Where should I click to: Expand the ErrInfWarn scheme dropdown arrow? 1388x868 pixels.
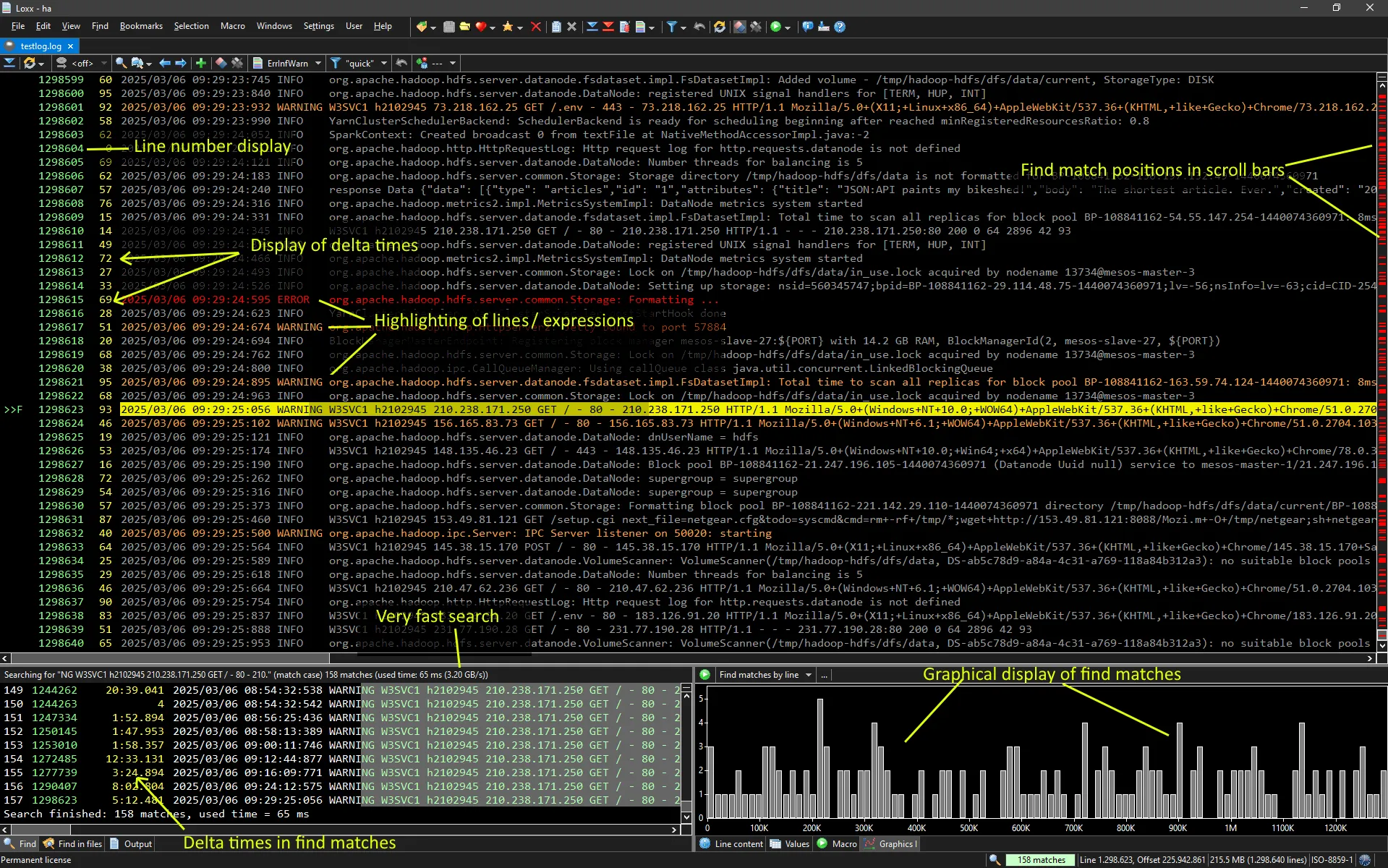click(318, 63)
